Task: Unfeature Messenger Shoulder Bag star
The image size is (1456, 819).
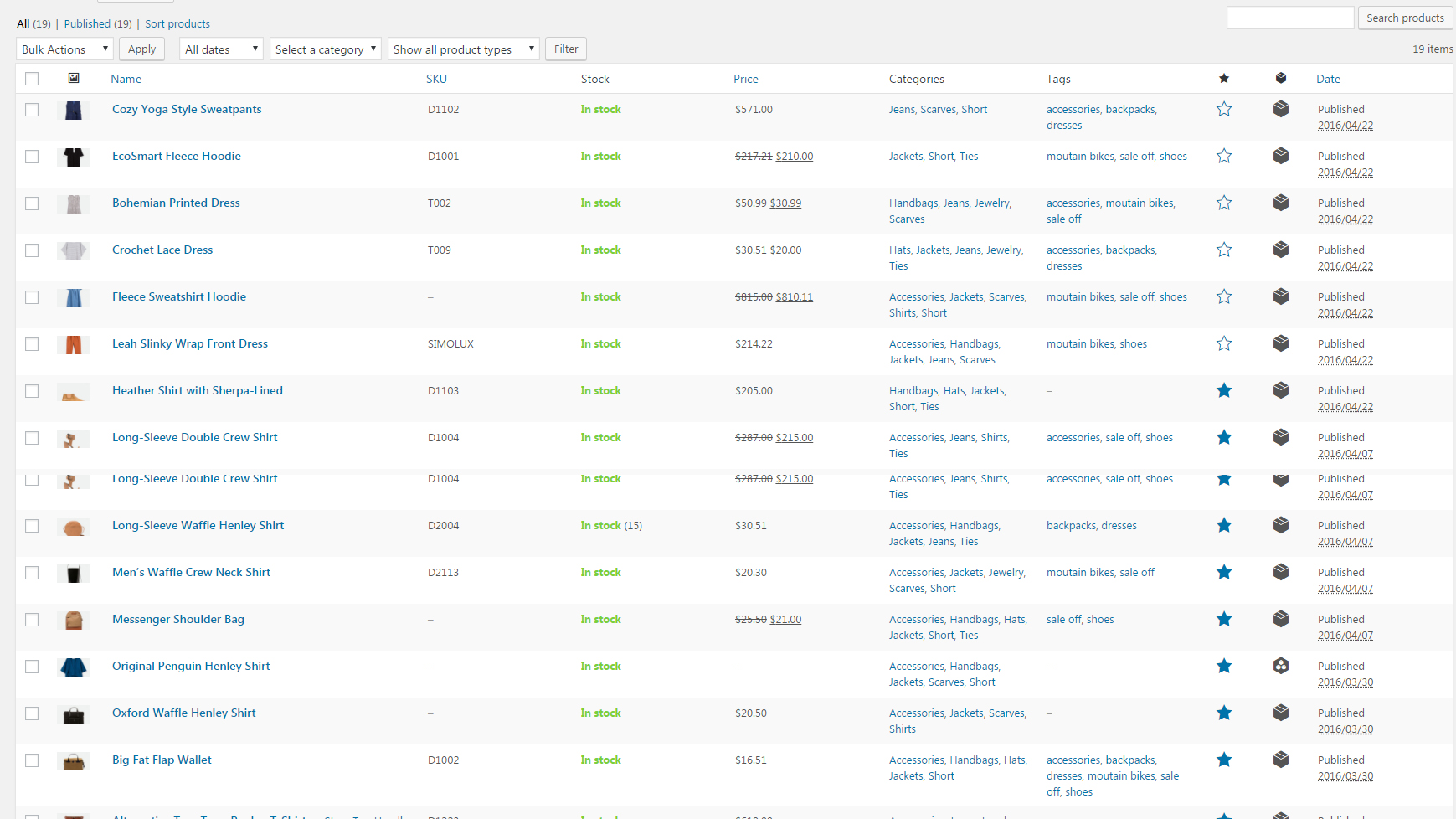Action: coord(1224,619)
